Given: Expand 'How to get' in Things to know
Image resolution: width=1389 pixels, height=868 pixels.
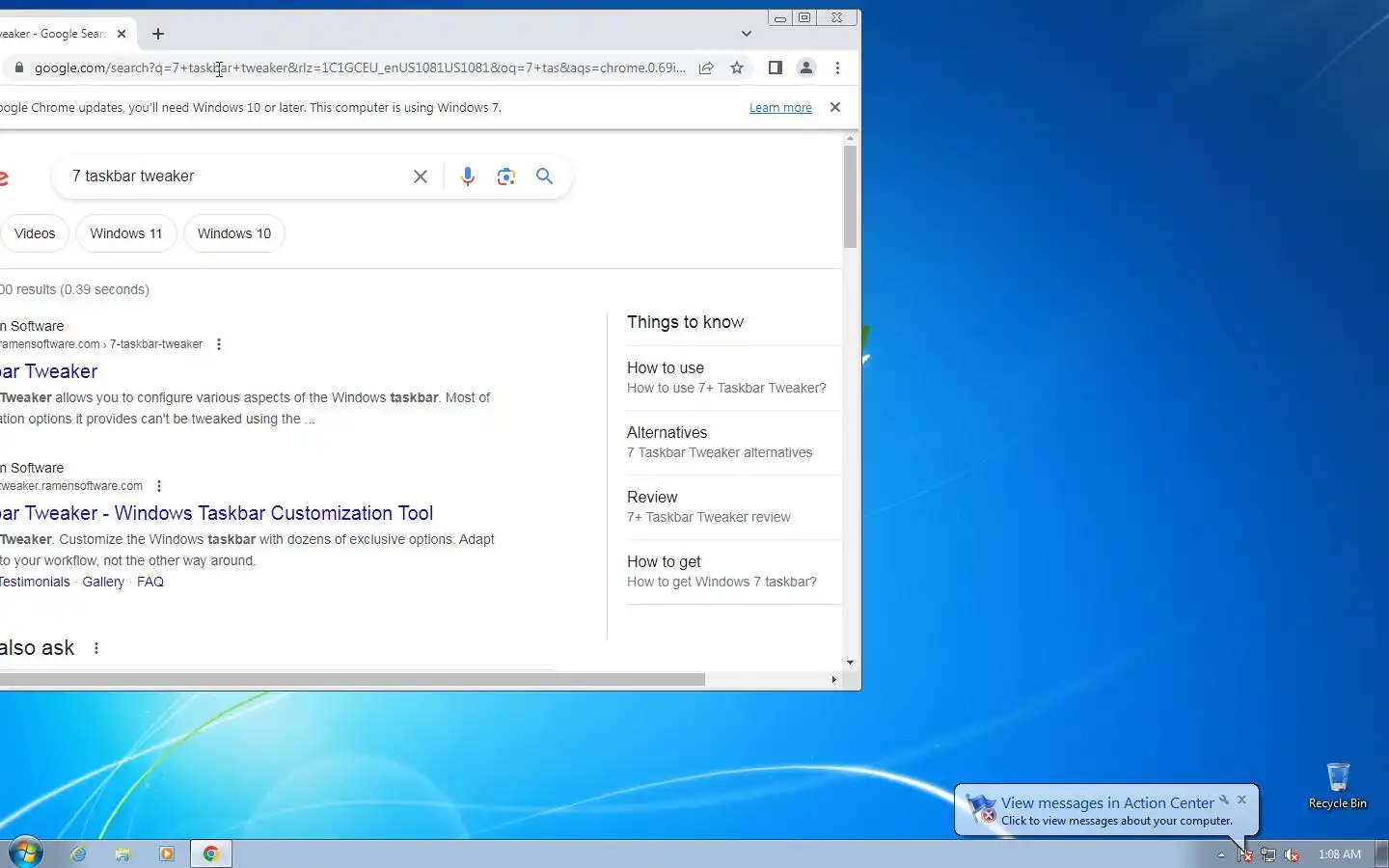Looking at the screenshot, I should (x=734, y=571).
